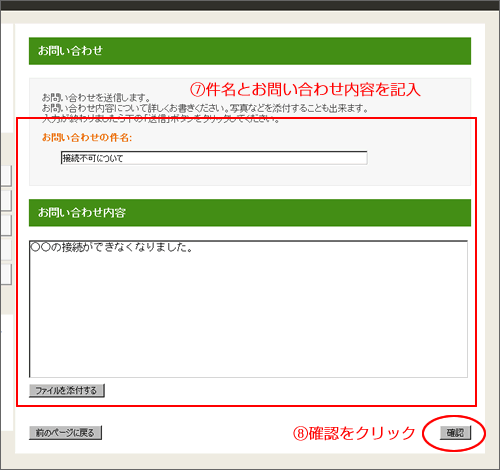Focus the お問い合わせの件名 subject field
Screen dimensions: 500x470
(214, 158)
